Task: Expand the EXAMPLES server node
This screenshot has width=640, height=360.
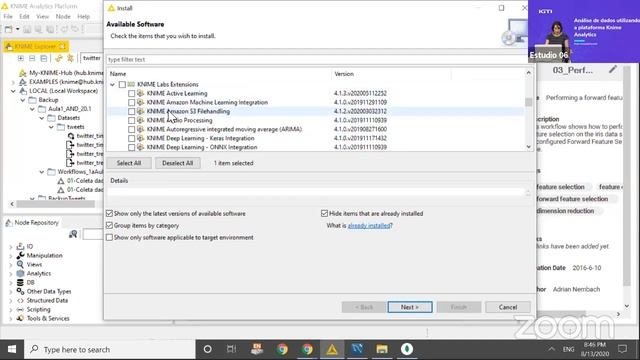Action: pyautogui.click(x=13, y=82)
